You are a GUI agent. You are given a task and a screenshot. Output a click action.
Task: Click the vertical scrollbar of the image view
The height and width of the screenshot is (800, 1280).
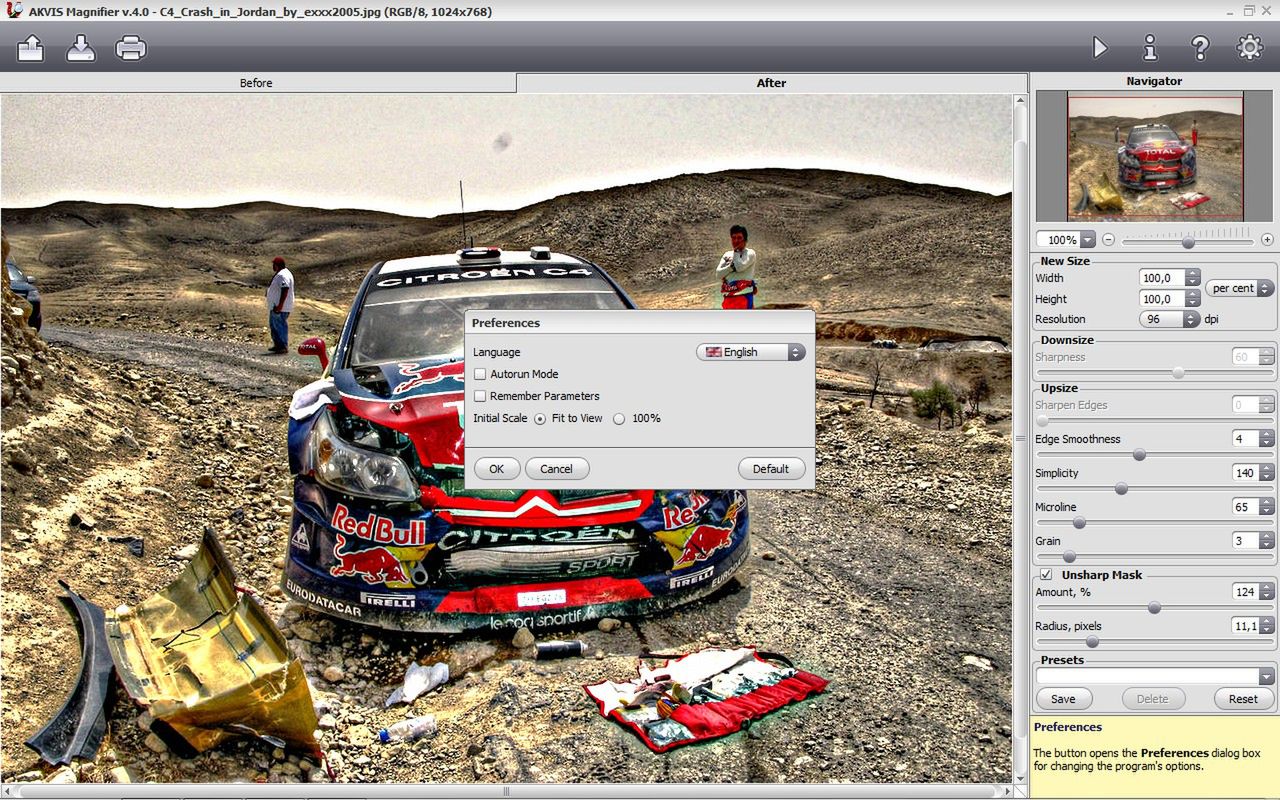1020,440
